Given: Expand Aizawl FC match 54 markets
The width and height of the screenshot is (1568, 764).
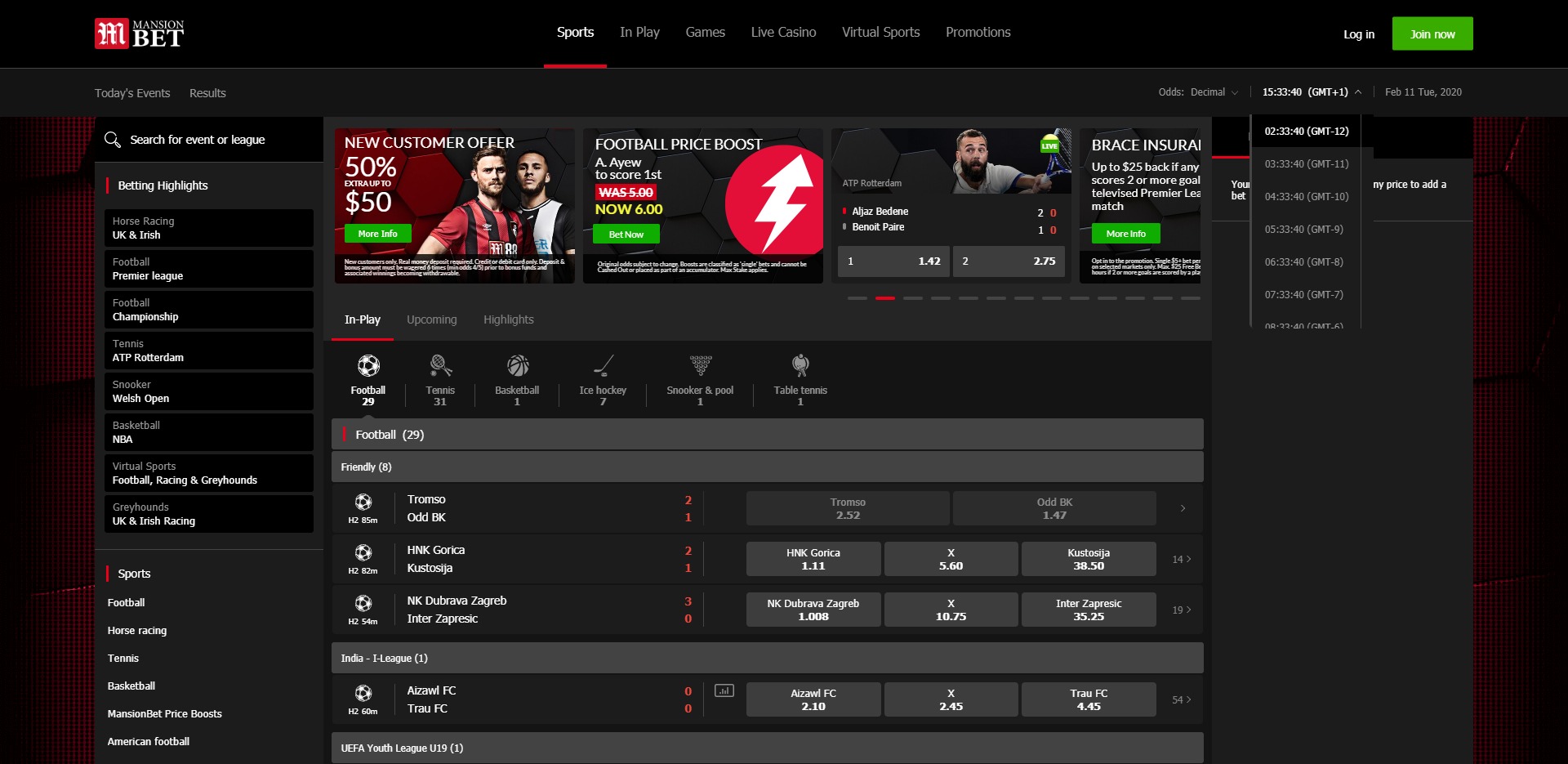Looking at the screenshot, I should click(x=1182, y=699).
